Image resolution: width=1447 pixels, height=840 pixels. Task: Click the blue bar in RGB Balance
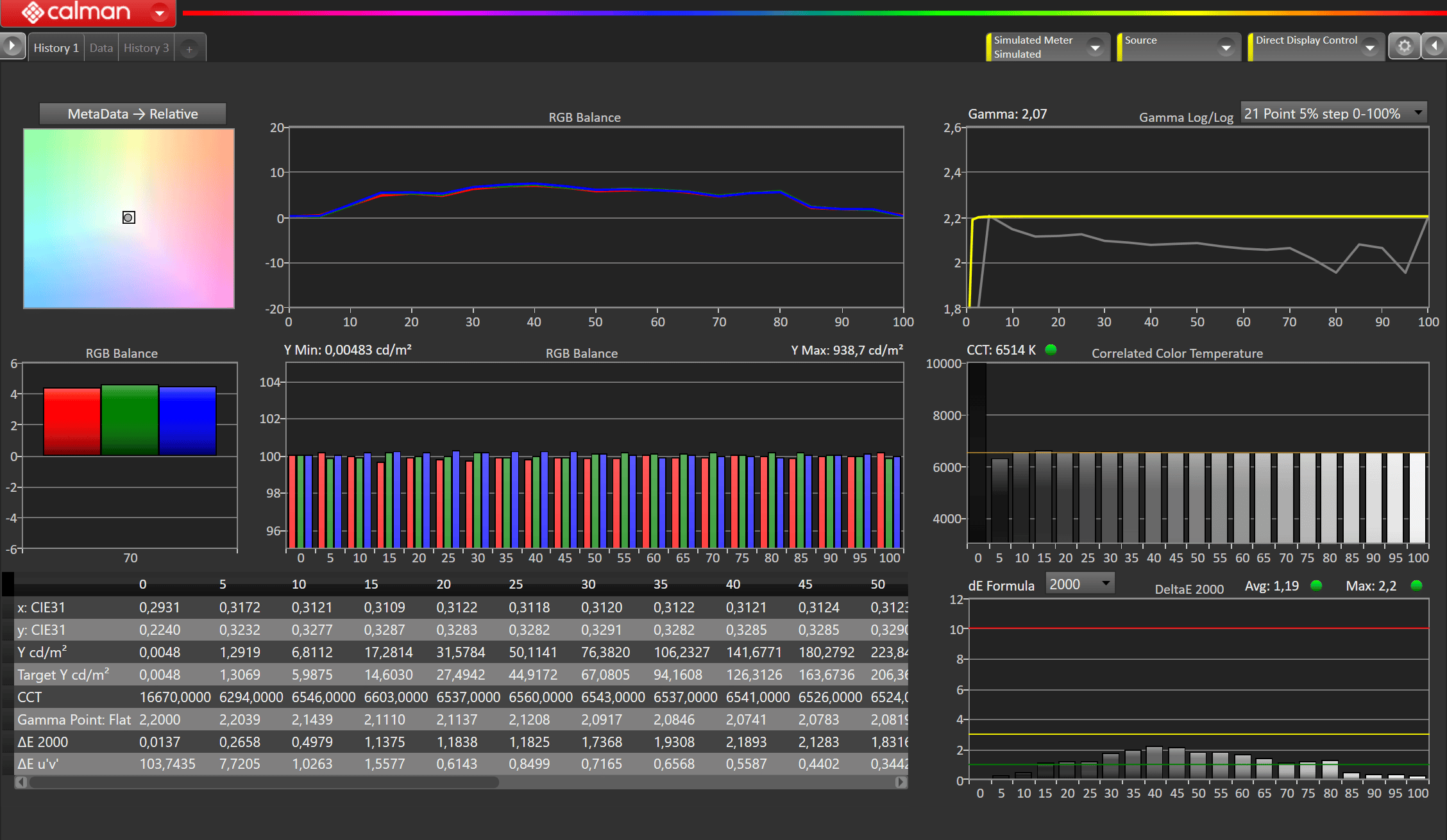[x=187, y=421]
